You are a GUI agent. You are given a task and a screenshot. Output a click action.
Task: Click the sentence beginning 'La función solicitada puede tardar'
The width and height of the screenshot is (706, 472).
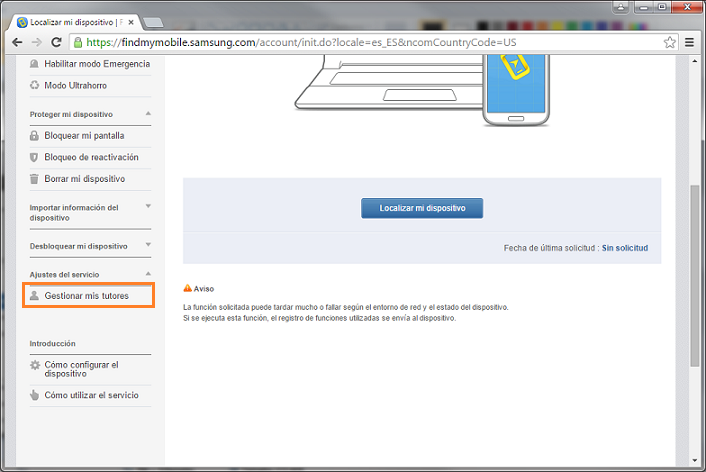click(x=346, y=307)
